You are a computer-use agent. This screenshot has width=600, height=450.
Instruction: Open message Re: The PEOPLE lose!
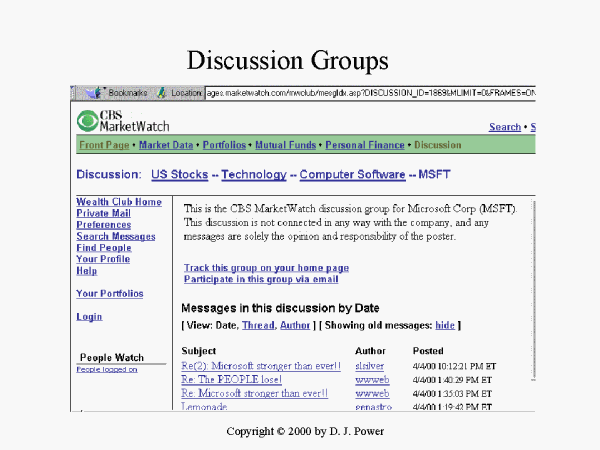click(x=232, y=380)
